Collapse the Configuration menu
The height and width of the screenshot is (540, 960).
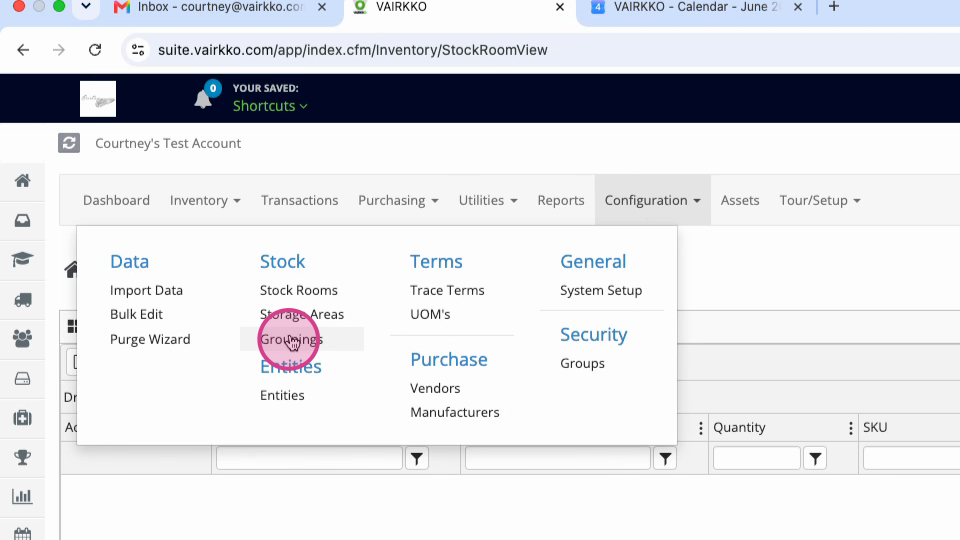coord(653,201)
